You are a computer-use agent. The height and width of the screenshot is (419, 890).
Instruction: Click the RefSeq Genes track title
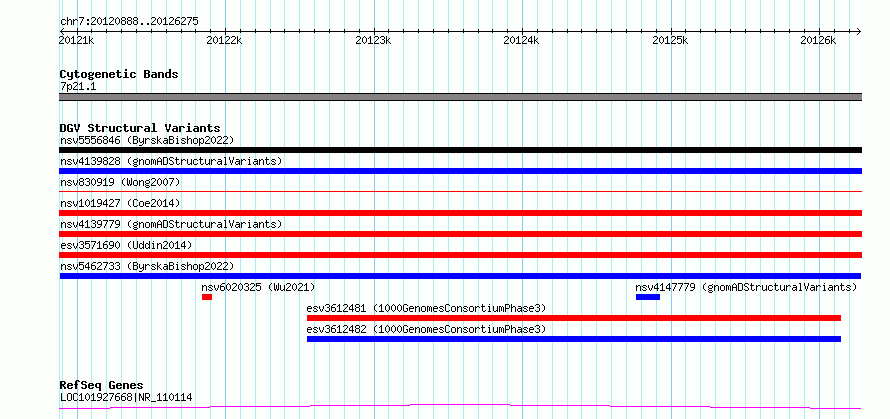point(102,386)
